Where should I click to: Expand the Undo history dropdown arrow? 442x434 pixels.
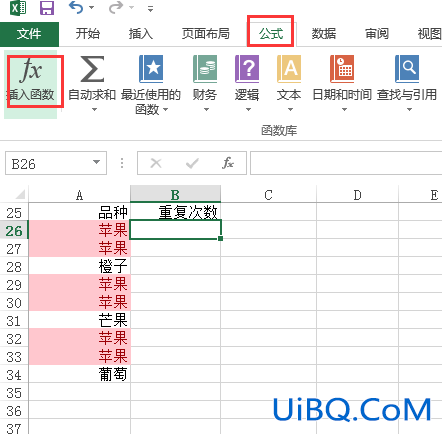coord(92,7)
